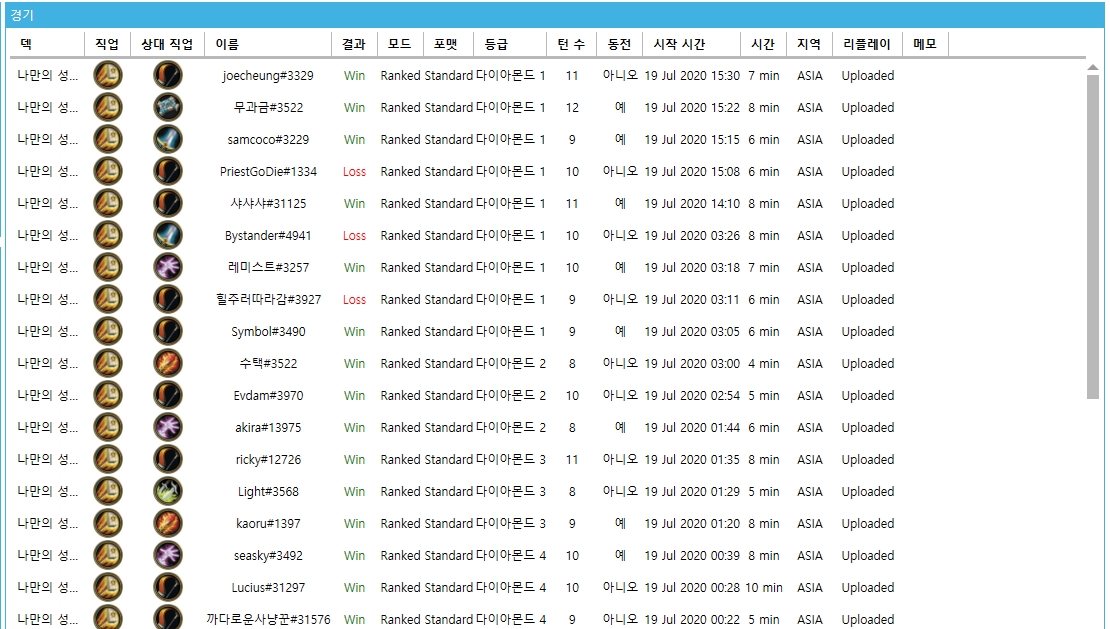This screenshot has height=629, width=1110.
Task: Select player name joecheung#3329
Action: coord(268,76)
